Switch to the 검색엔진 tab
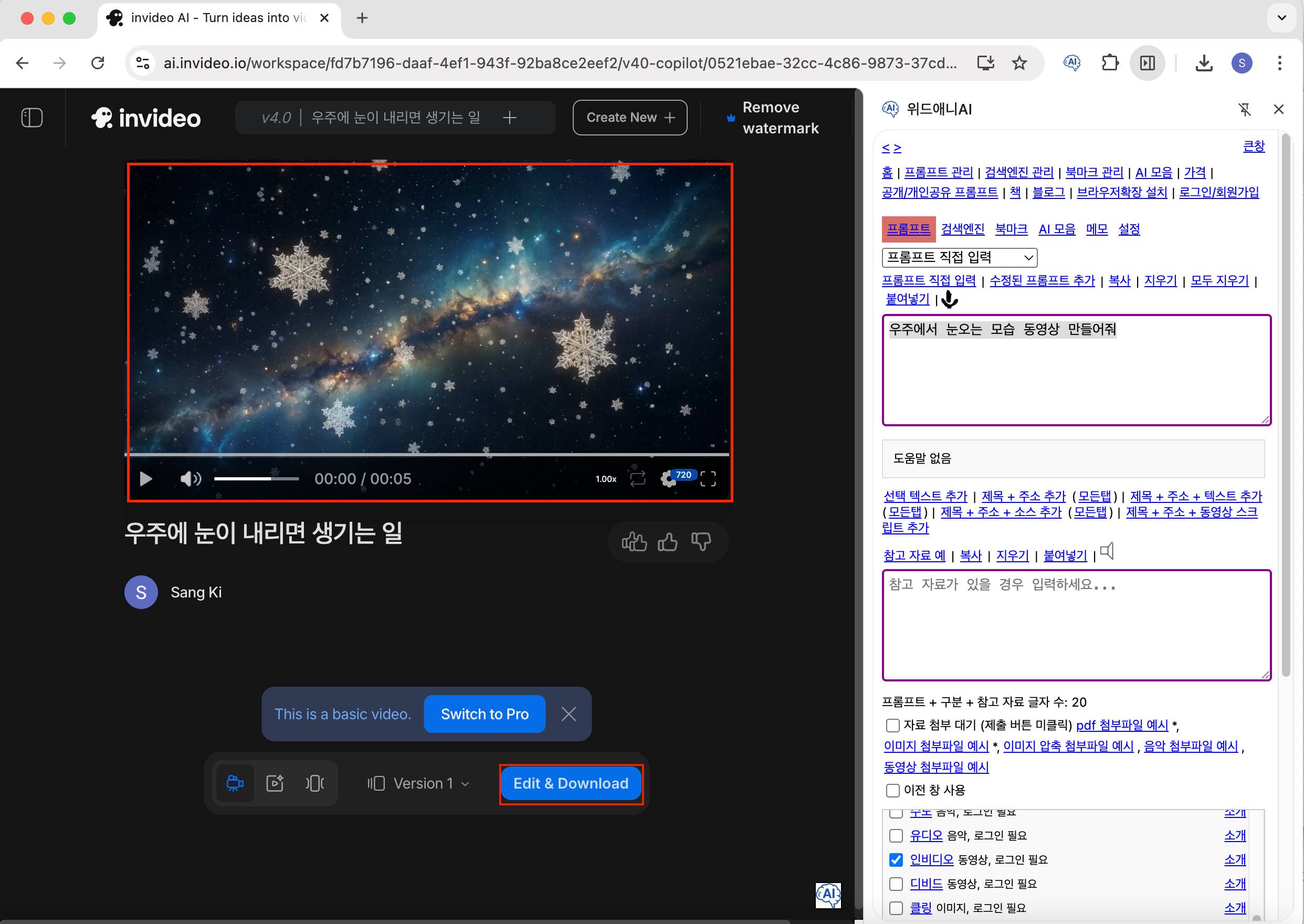 pyautogui.click(x=962, y=229)
